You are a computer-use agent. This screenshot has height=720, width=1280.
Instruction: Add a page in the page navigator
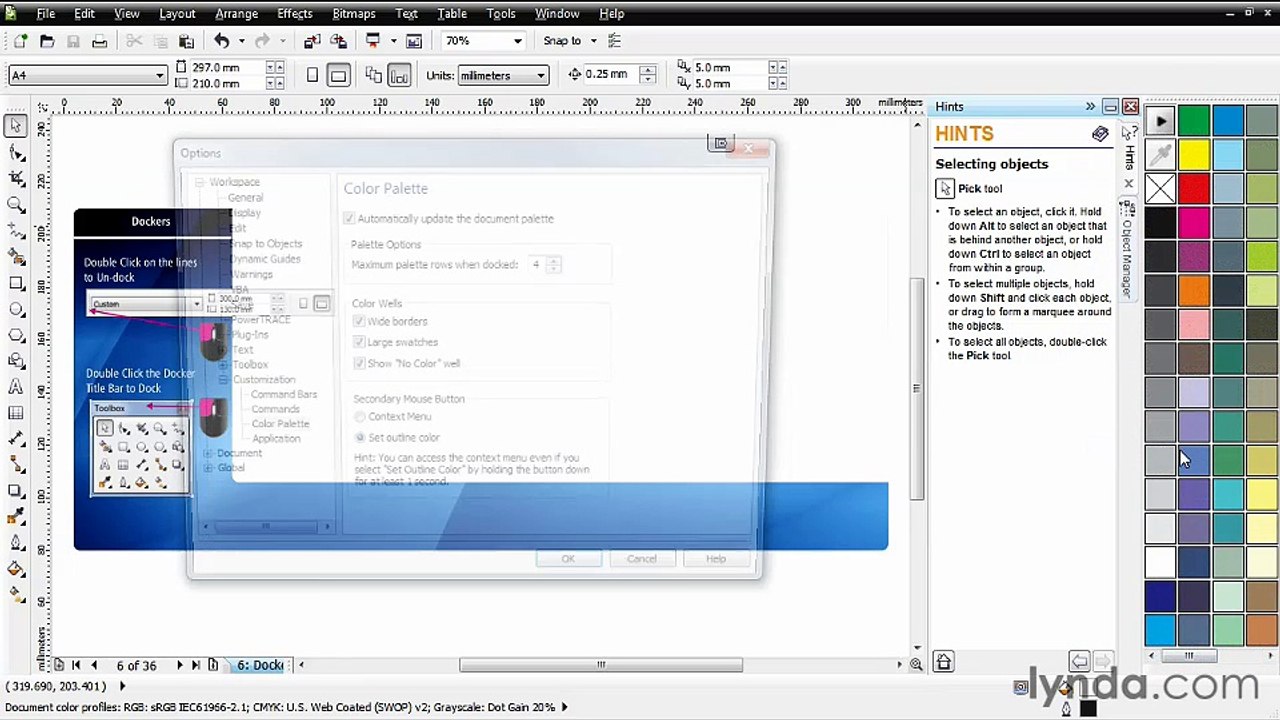[59, 665]
